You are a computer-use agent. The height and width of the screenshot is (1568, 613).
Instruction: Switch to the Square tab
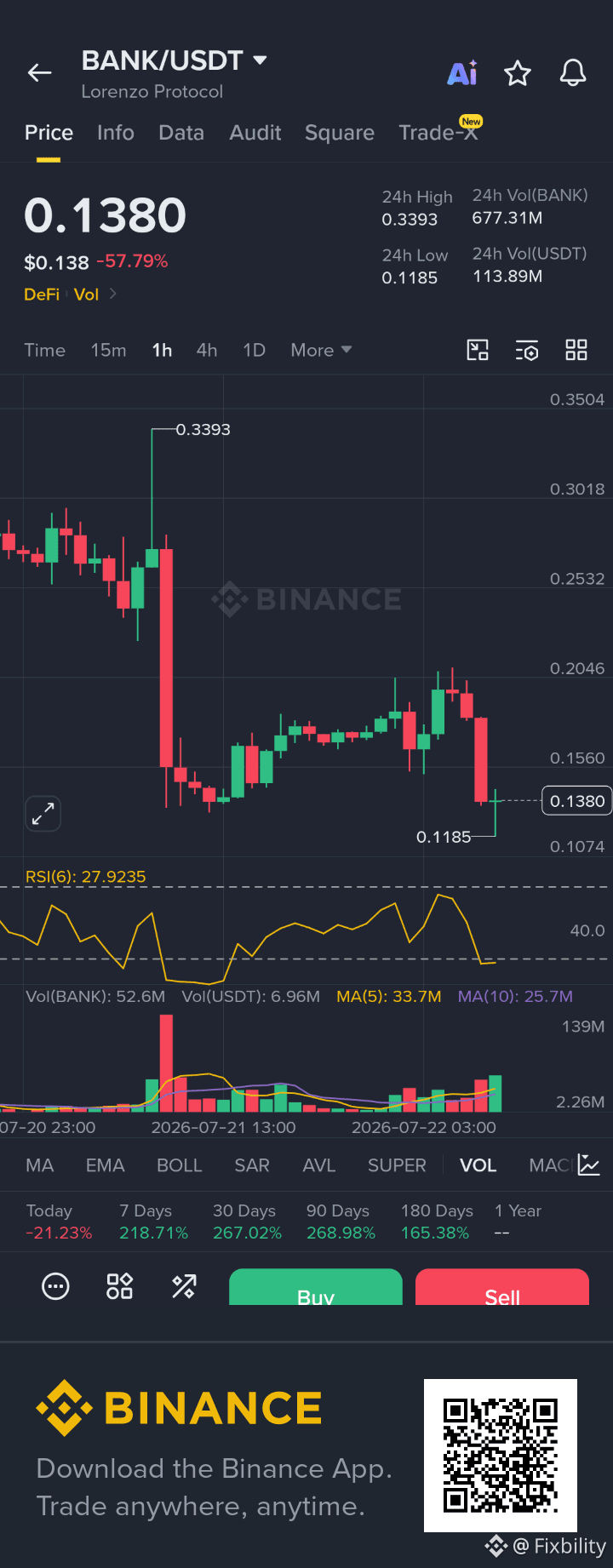[340, 133]
